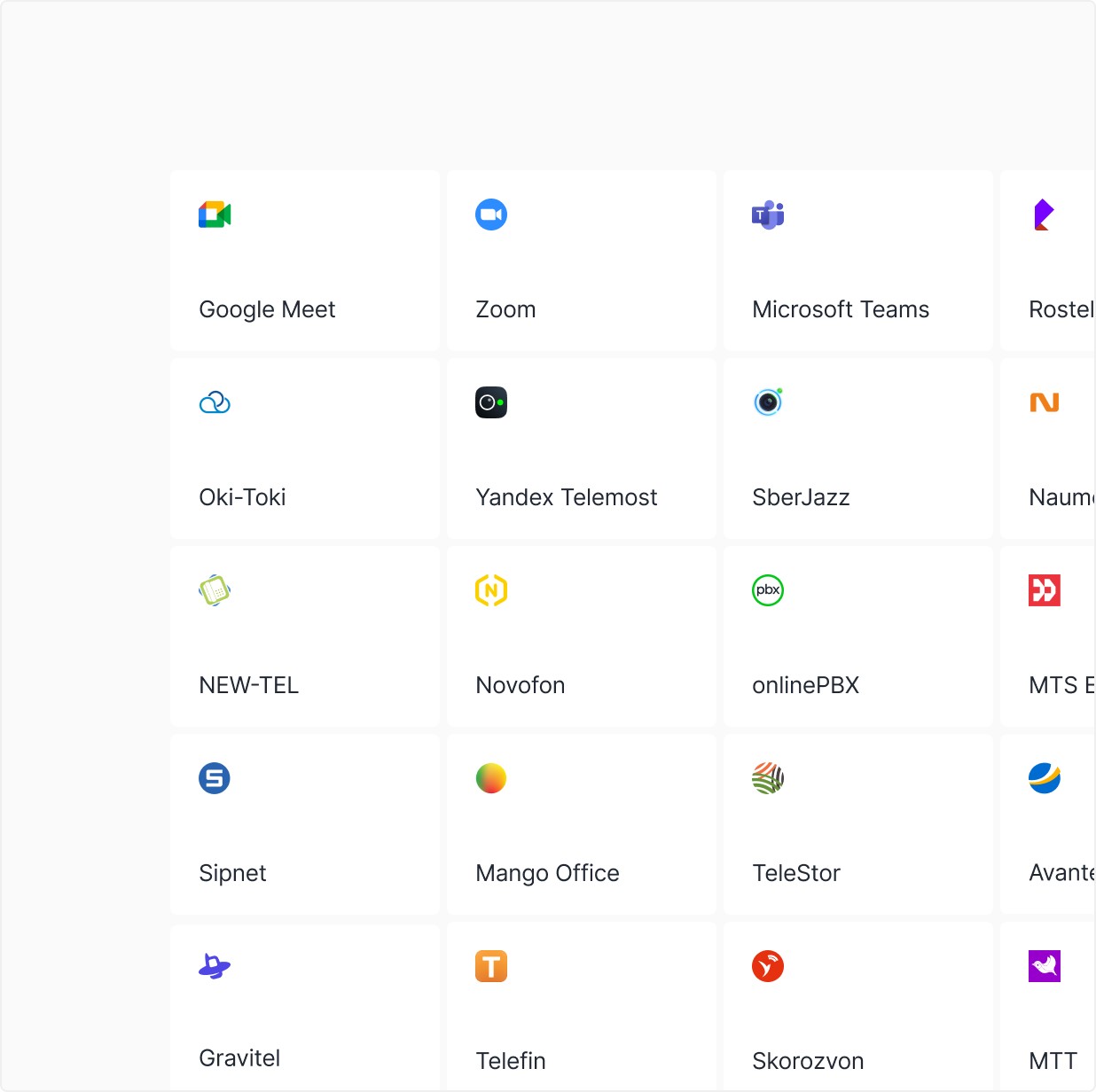Click the Novofon yellow hexagon icon
This screenshot has width=1096, height=1092.
pyautogui.click(x=491, y=590)
